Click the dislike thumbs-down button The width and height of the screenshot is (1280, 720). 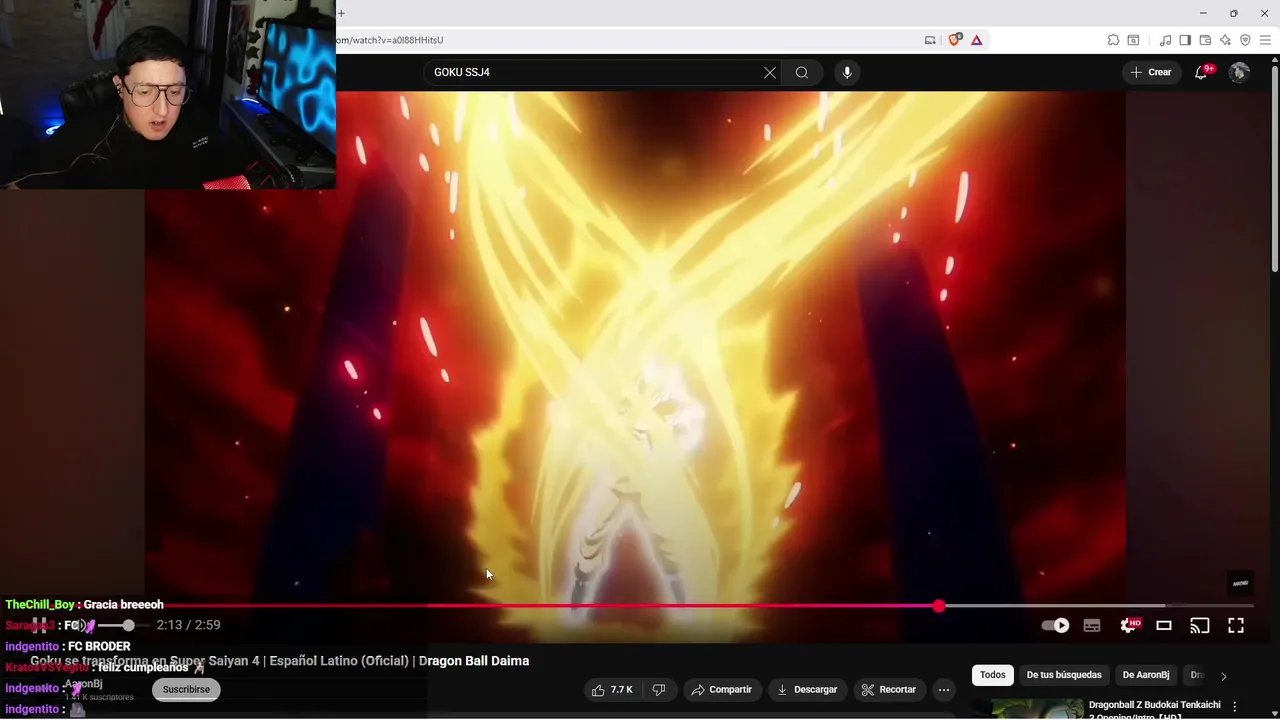point(659,690)
